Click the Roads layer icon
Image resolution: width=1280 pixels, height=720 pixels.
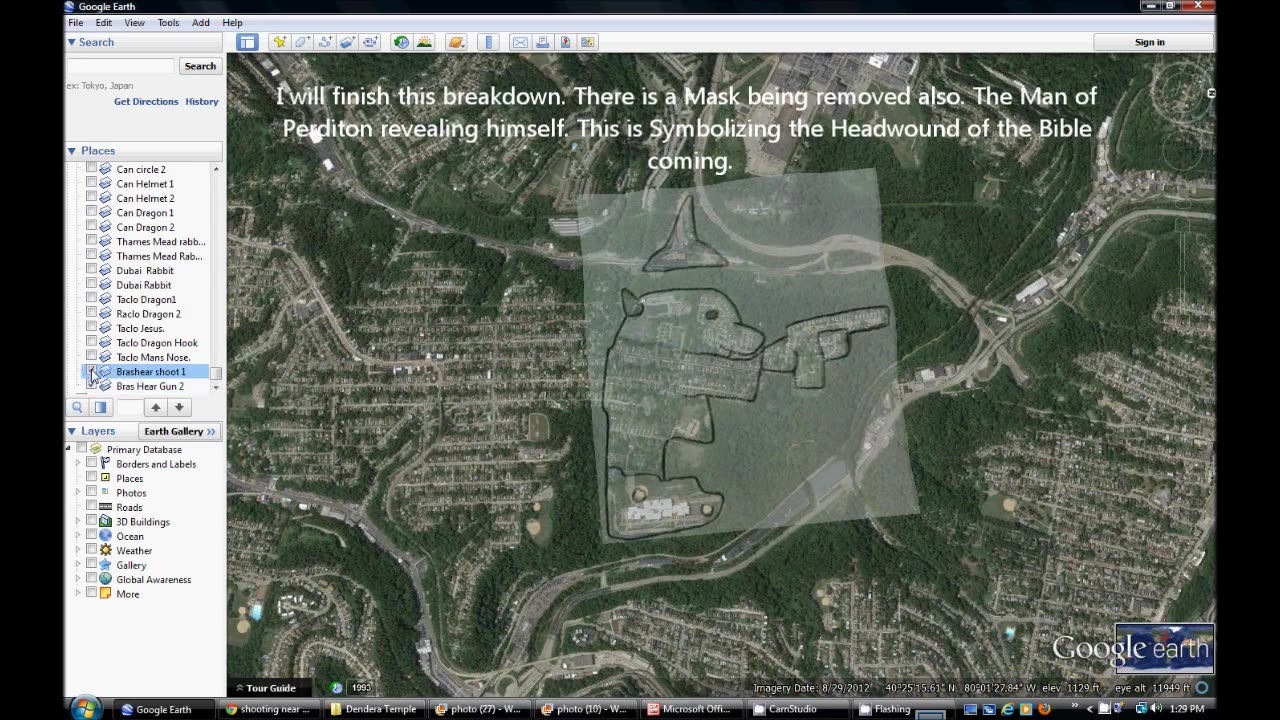point(105,507)
